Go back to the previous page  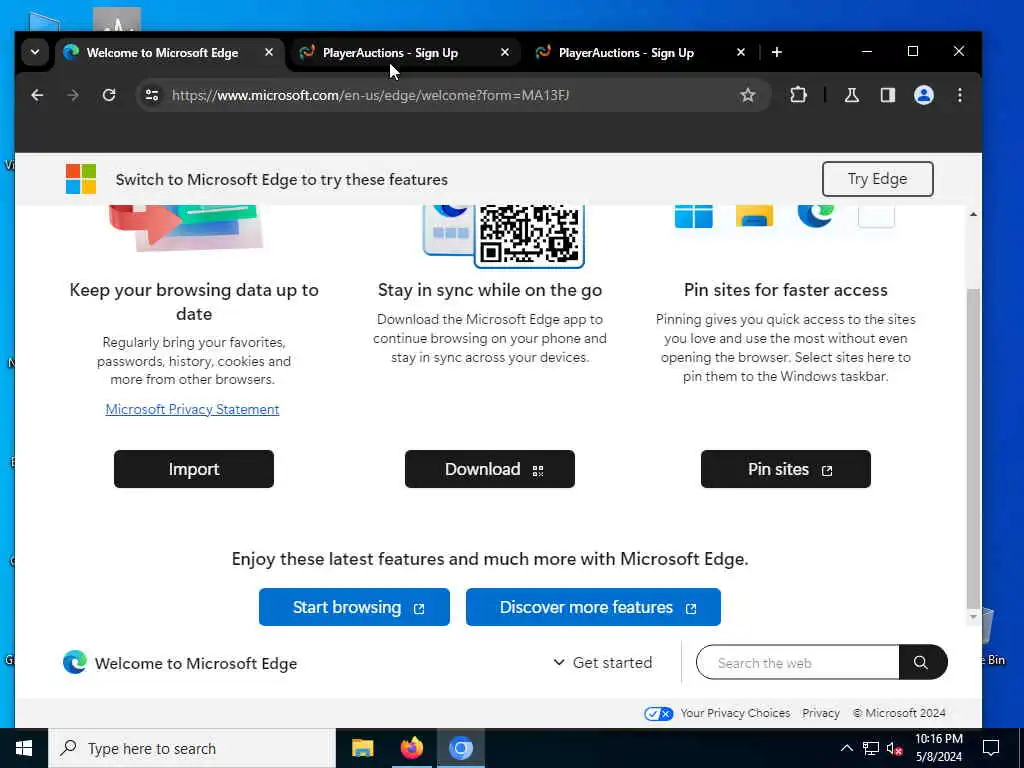tap(37, 95)
